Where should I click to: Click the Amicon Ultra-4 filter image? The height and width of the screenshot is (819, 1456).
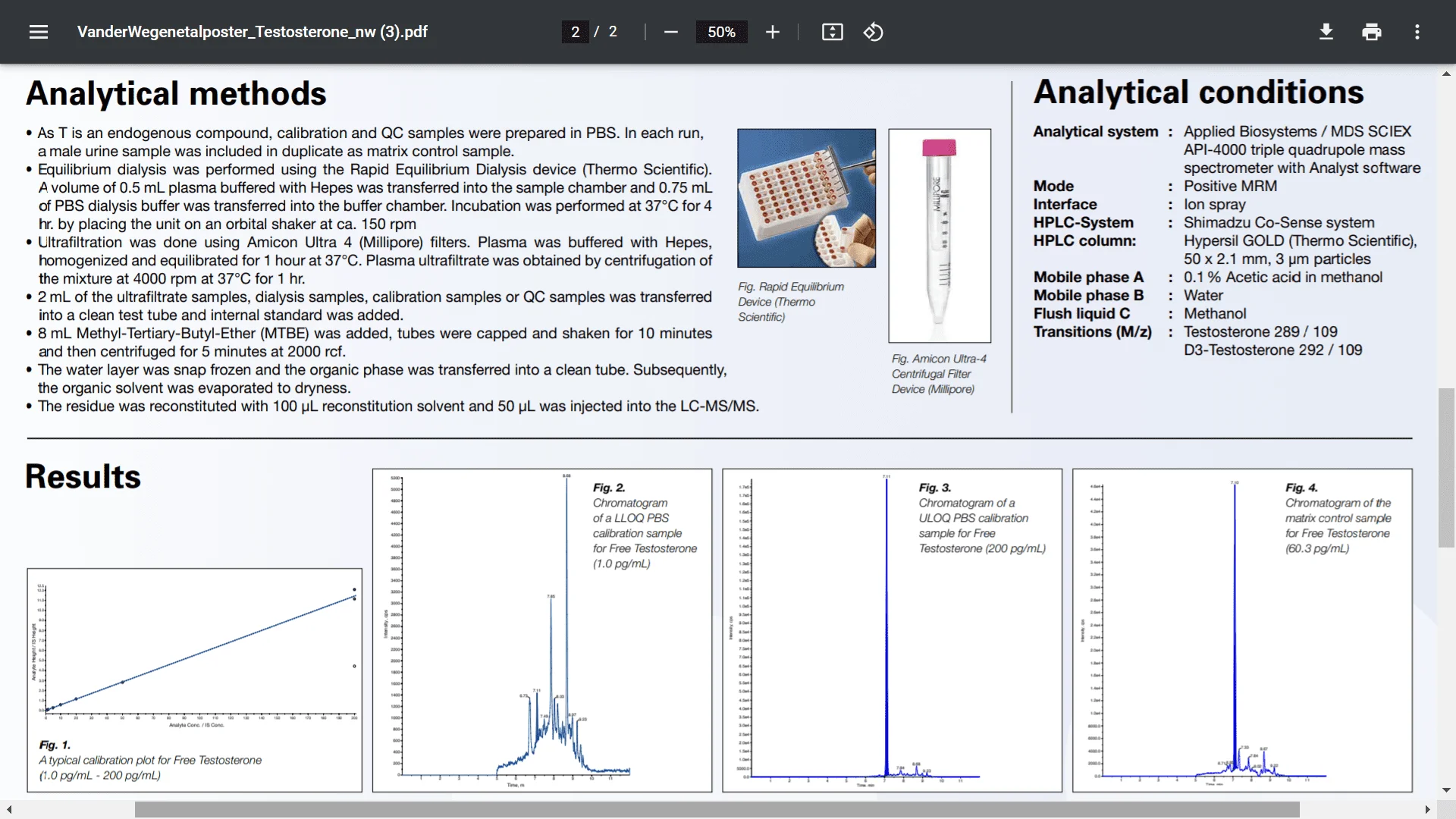(939, 235)
